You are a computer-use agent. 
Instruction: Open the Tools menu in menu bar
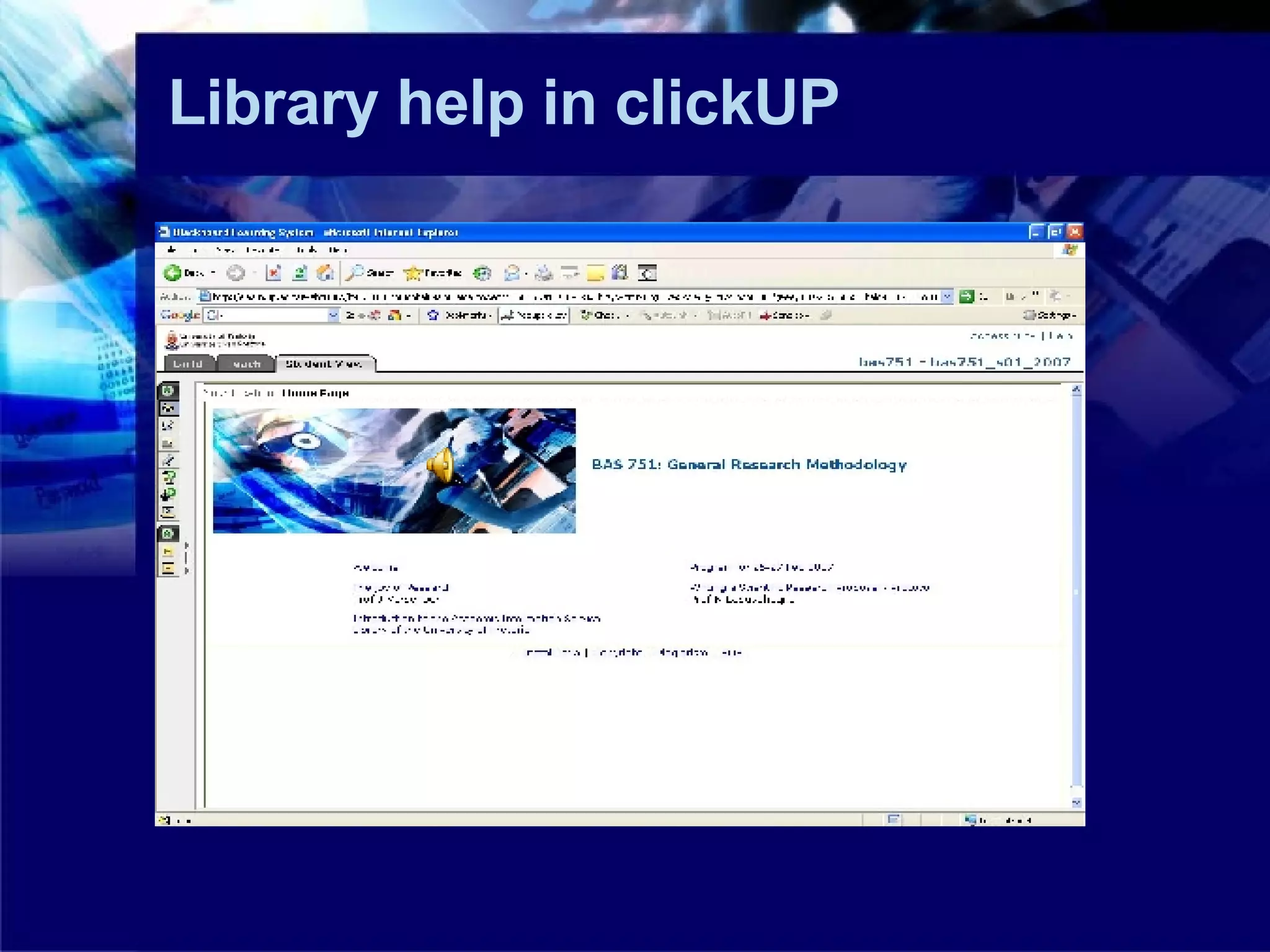coord(307,250)
